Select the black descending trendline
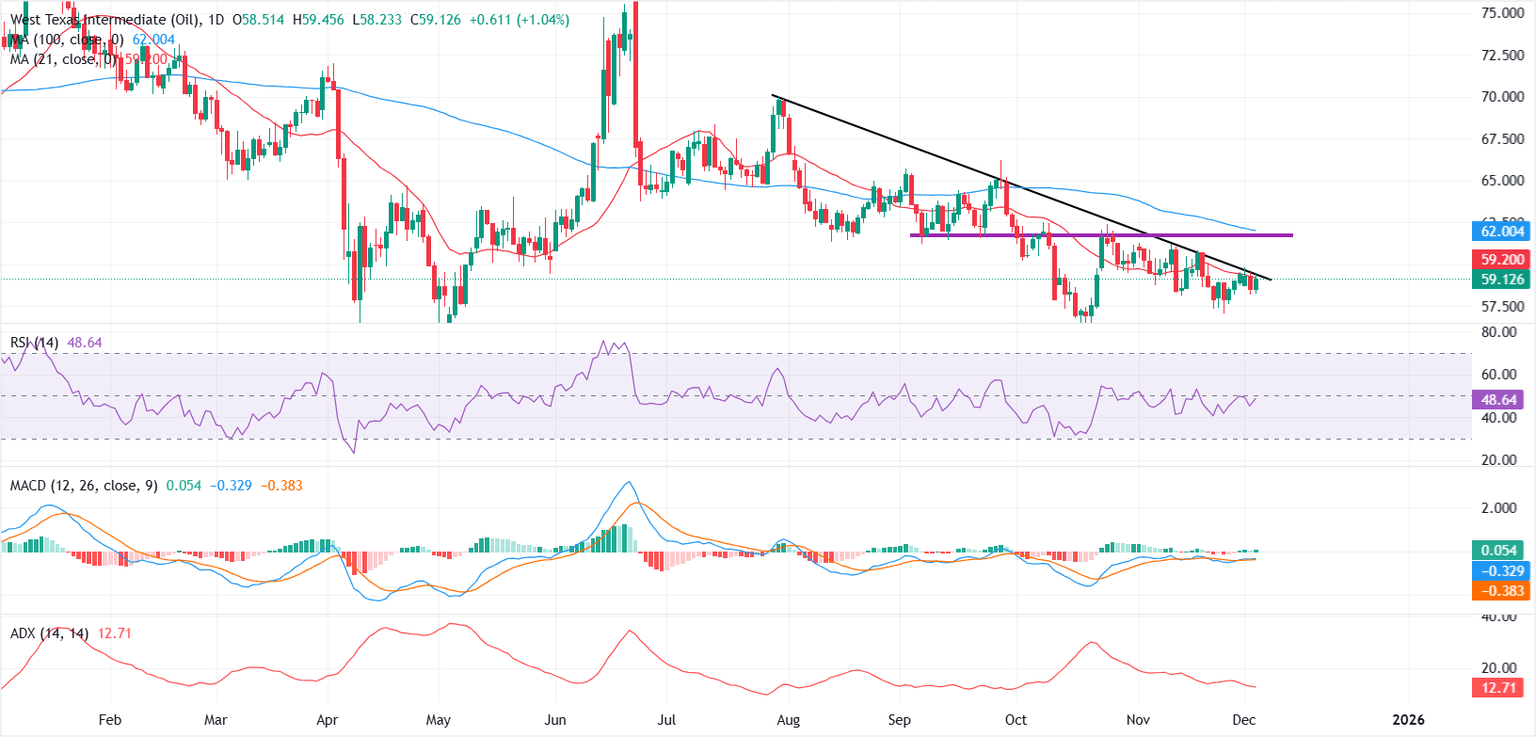Screen dimensions: 1536x737 [x=1020, y=188]
